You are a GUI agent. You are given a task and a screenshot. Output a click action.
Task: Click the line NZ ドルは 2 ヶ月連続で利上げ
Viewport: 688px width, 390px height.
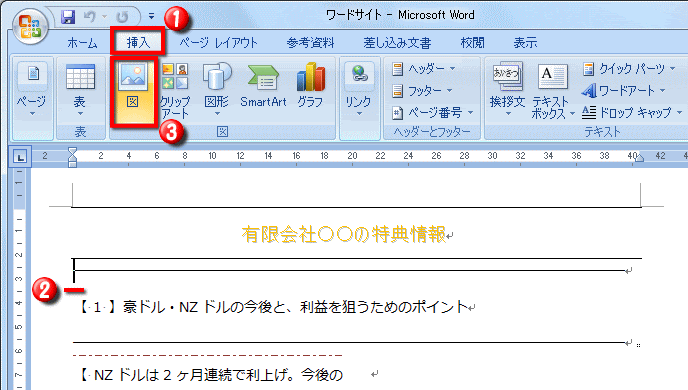coord(219,375)
